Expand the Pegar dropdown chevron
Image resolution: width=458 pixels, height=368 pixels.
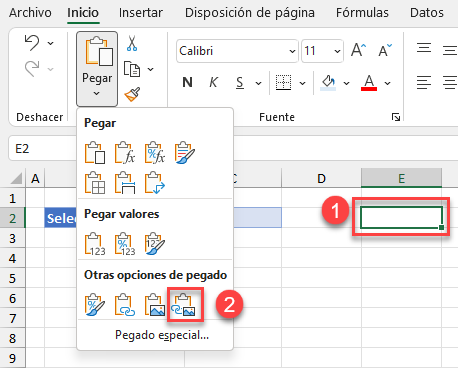96,94
